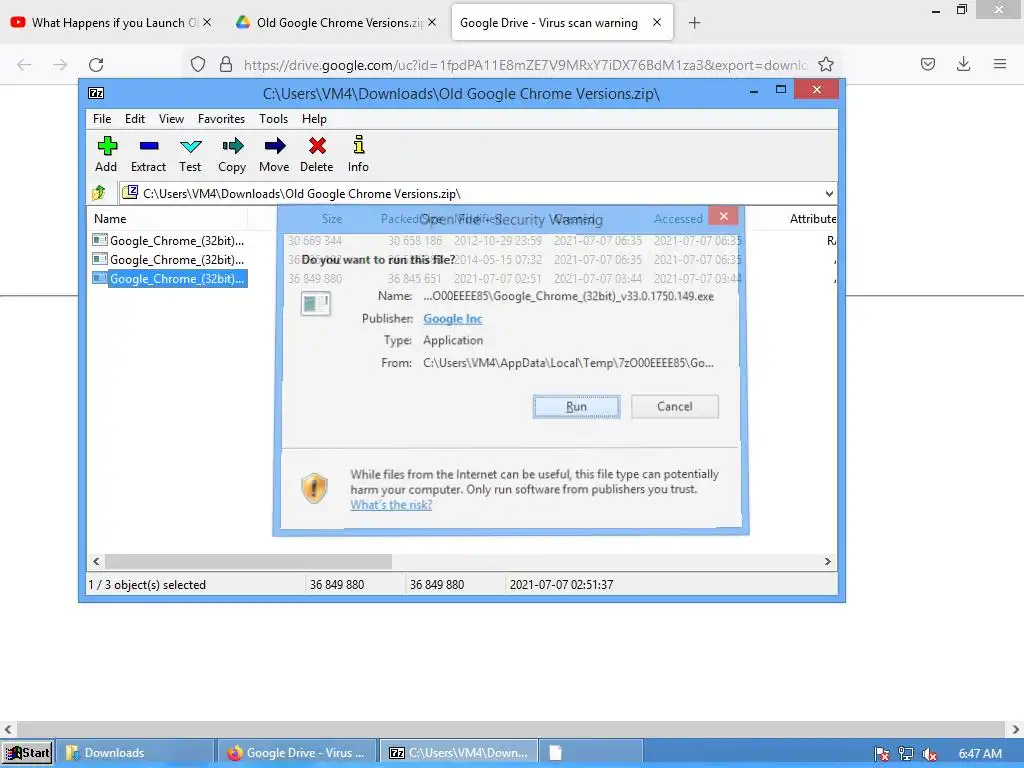The height and width of the screenshot is (768, 1024).
Task: Click the blank document taskbar button
Action: 592,753
